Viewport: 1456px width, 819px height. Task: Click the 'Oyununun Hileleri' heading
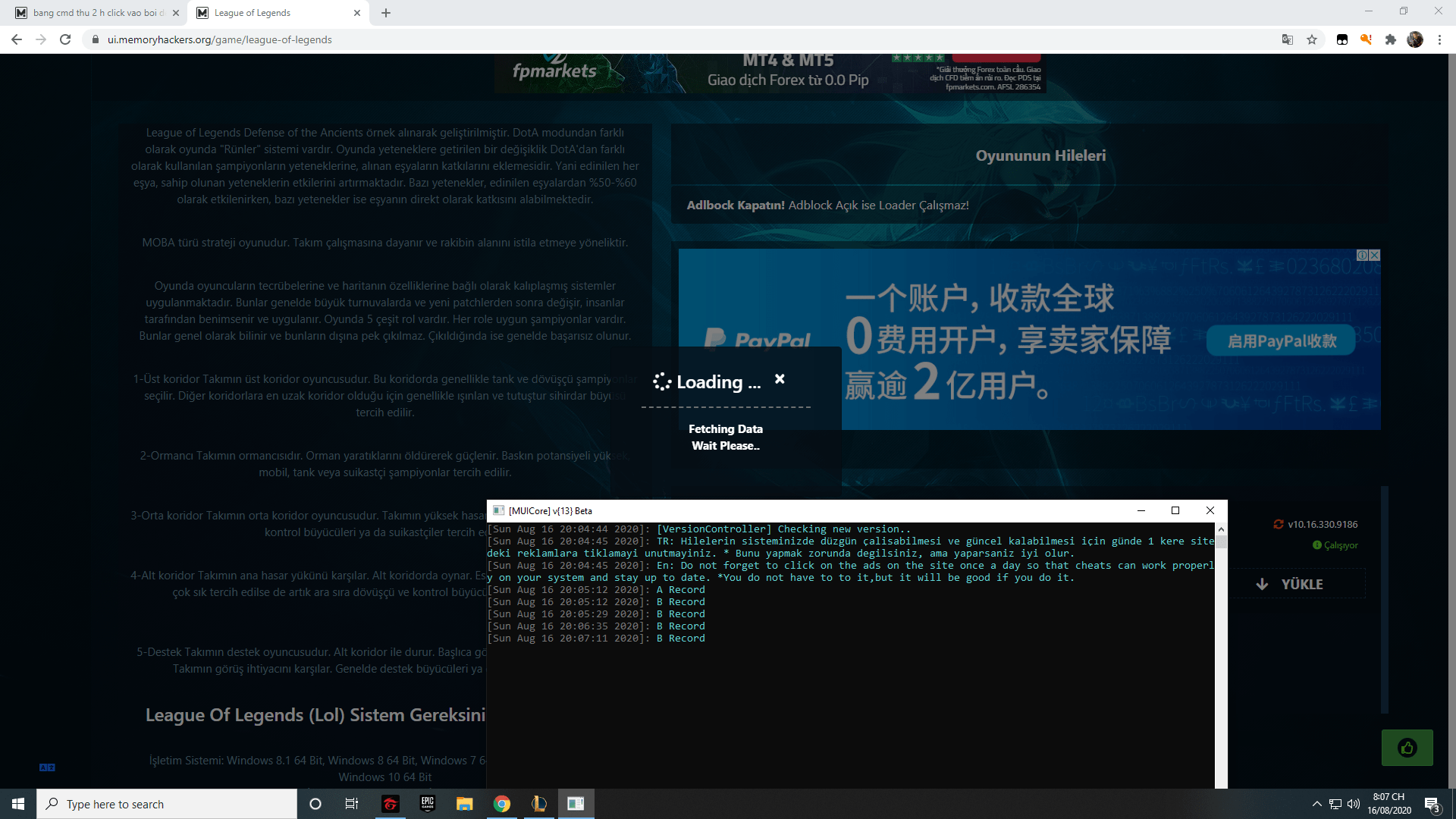point(1040,155)
